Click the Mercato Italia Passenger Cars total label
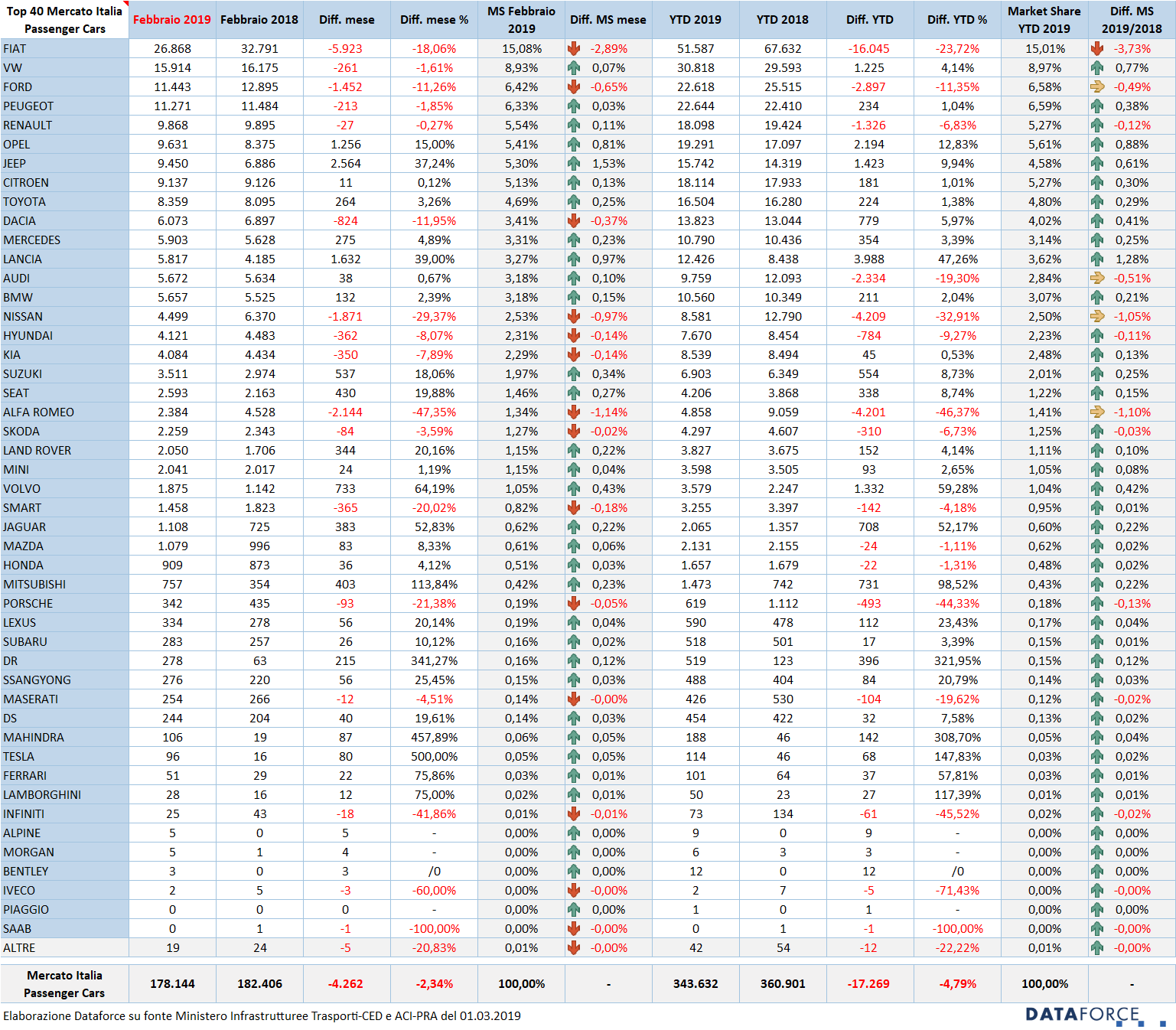The width and height of the screenshot is (1176, 1030). (x=64, y=984)
